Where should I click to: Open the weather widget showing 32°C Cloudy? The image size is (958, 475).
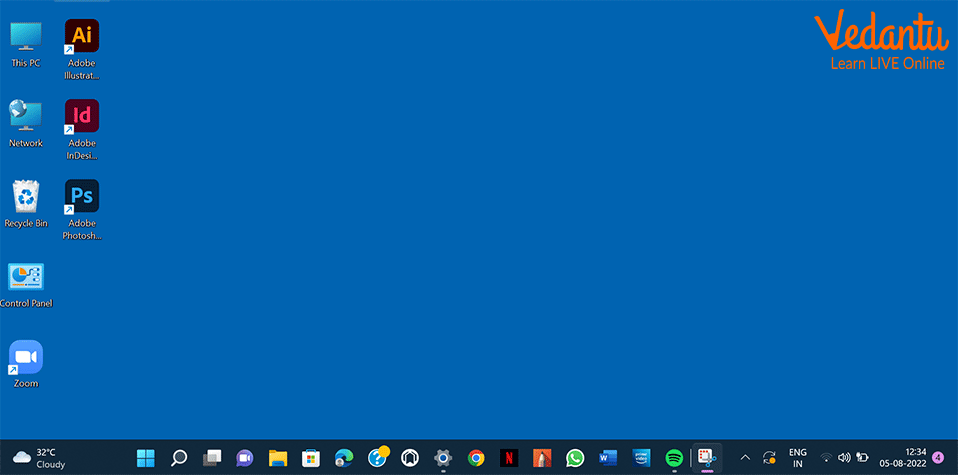point(40,458)
